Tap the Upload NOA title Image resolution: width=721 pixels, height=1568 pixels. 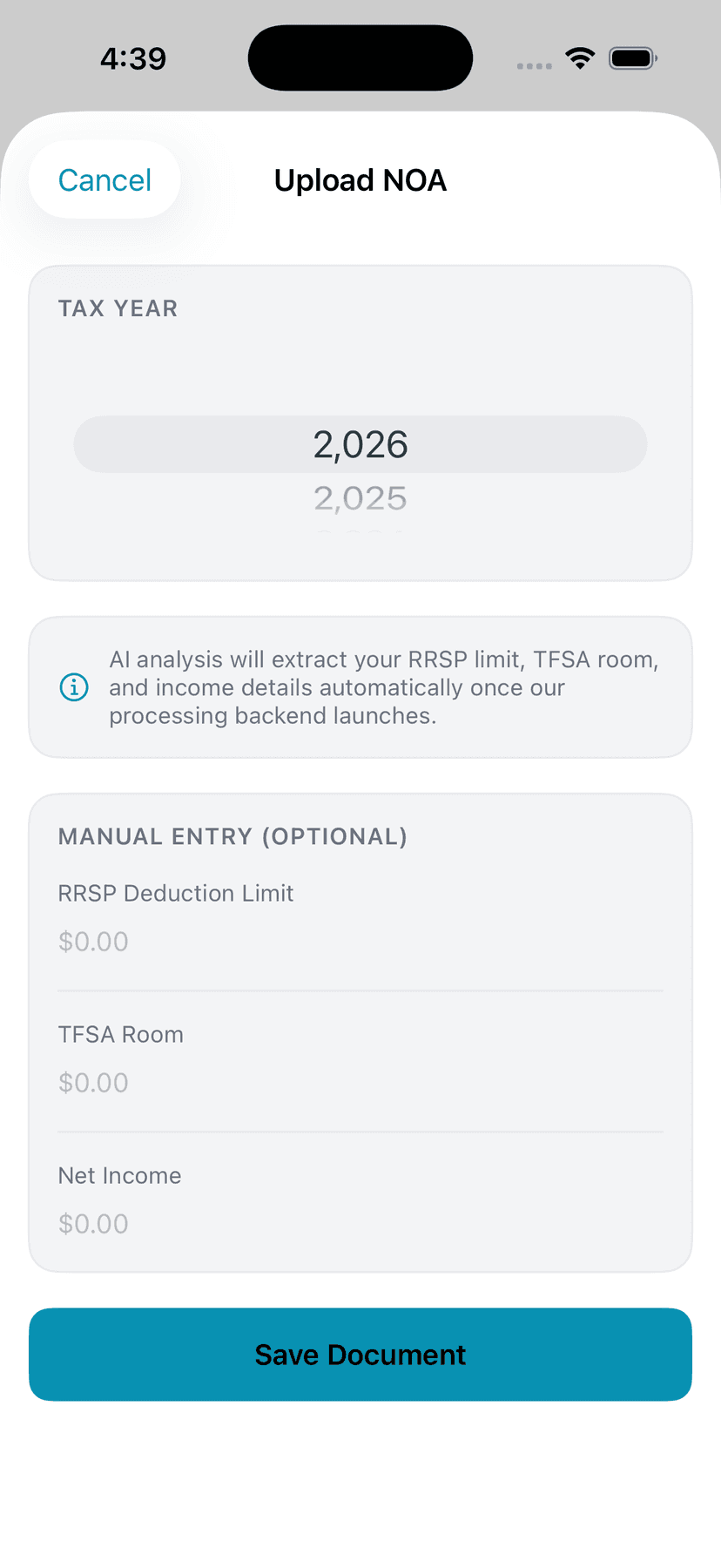360,180
